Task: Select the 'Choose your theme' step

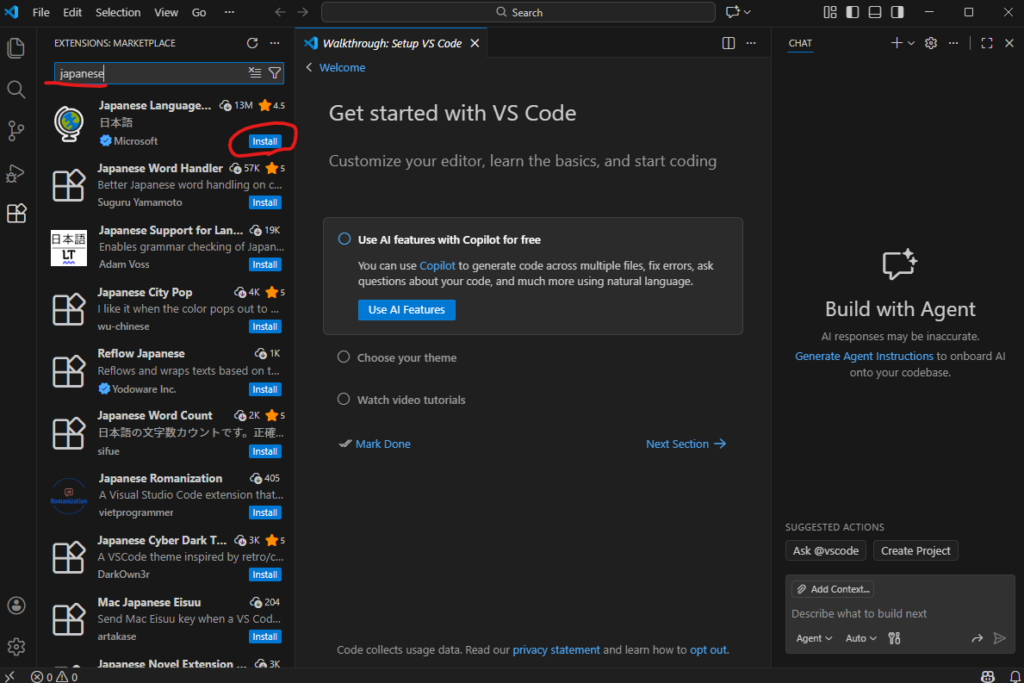Action: 406,358
